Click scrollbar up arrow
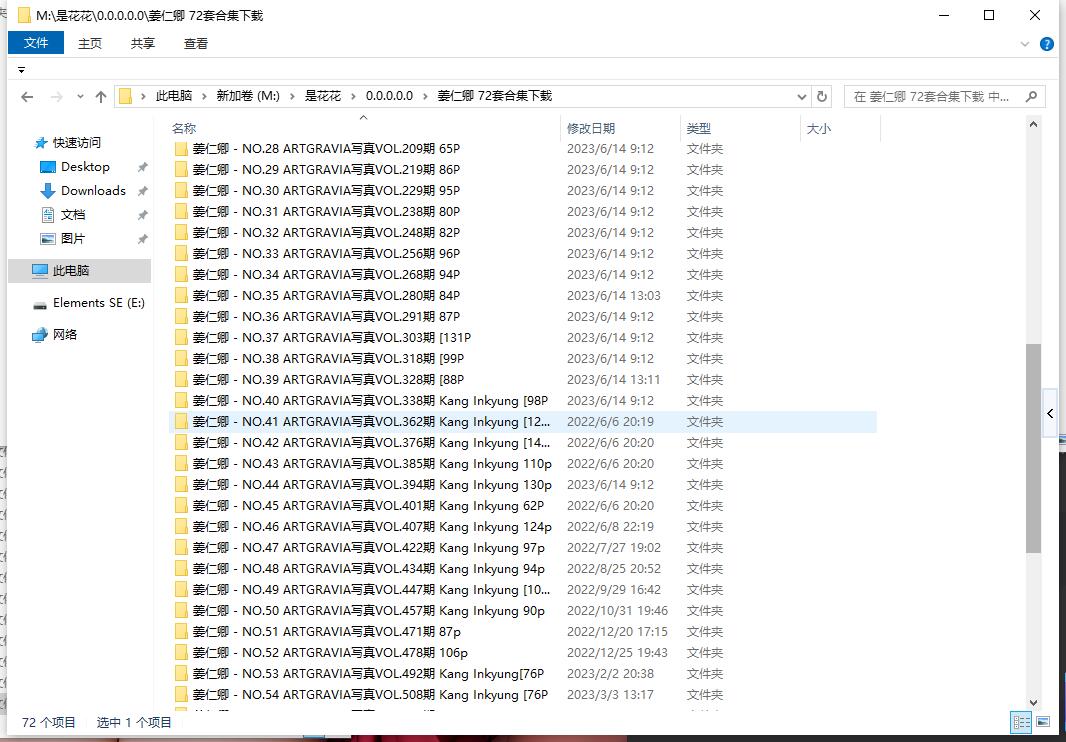The width and height of the screenshot is (1066, 742). (1033, 124)
